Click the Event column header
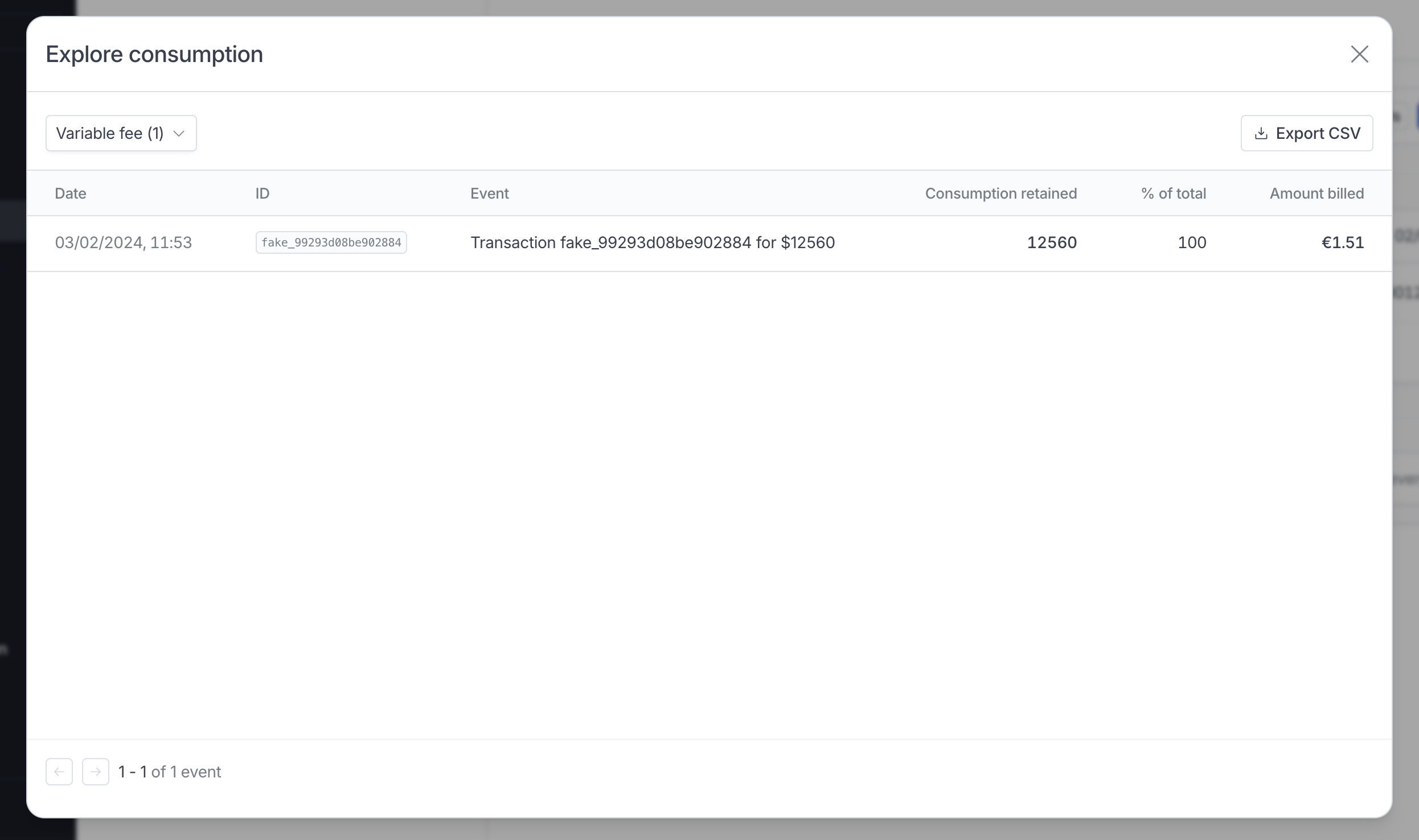The width and height of the screenshot is (1419, 840). pos(489,193)
